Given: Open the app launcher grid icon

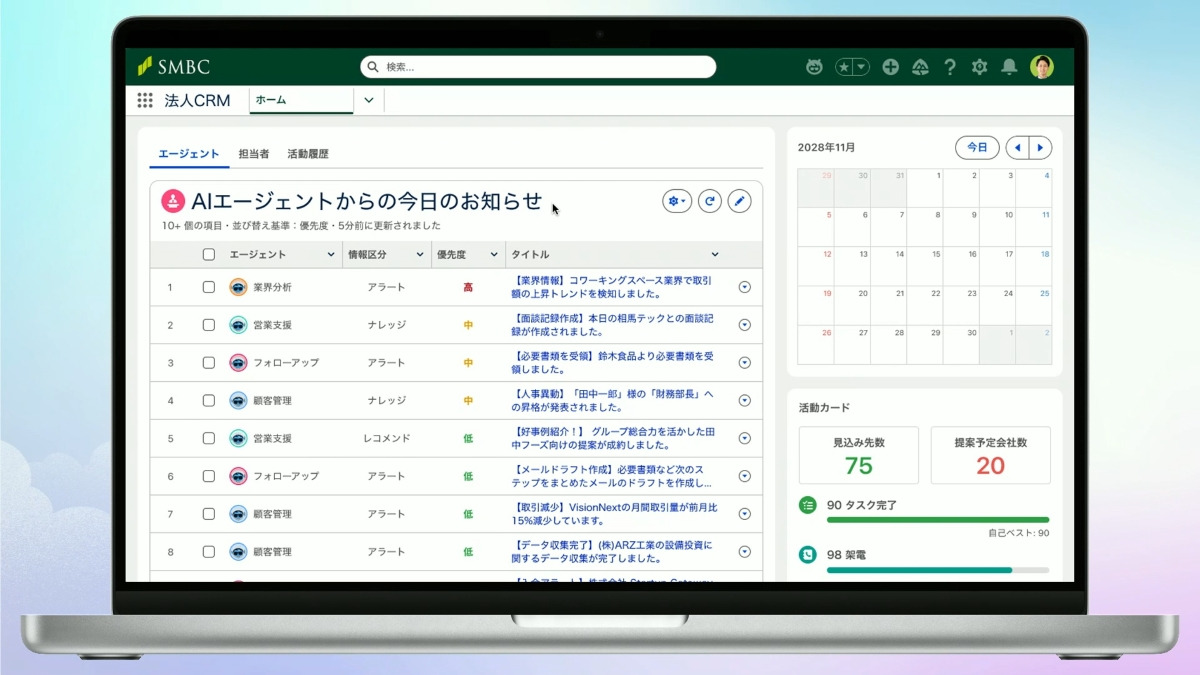Looking at the screenshot, I should tap(145, 100).
